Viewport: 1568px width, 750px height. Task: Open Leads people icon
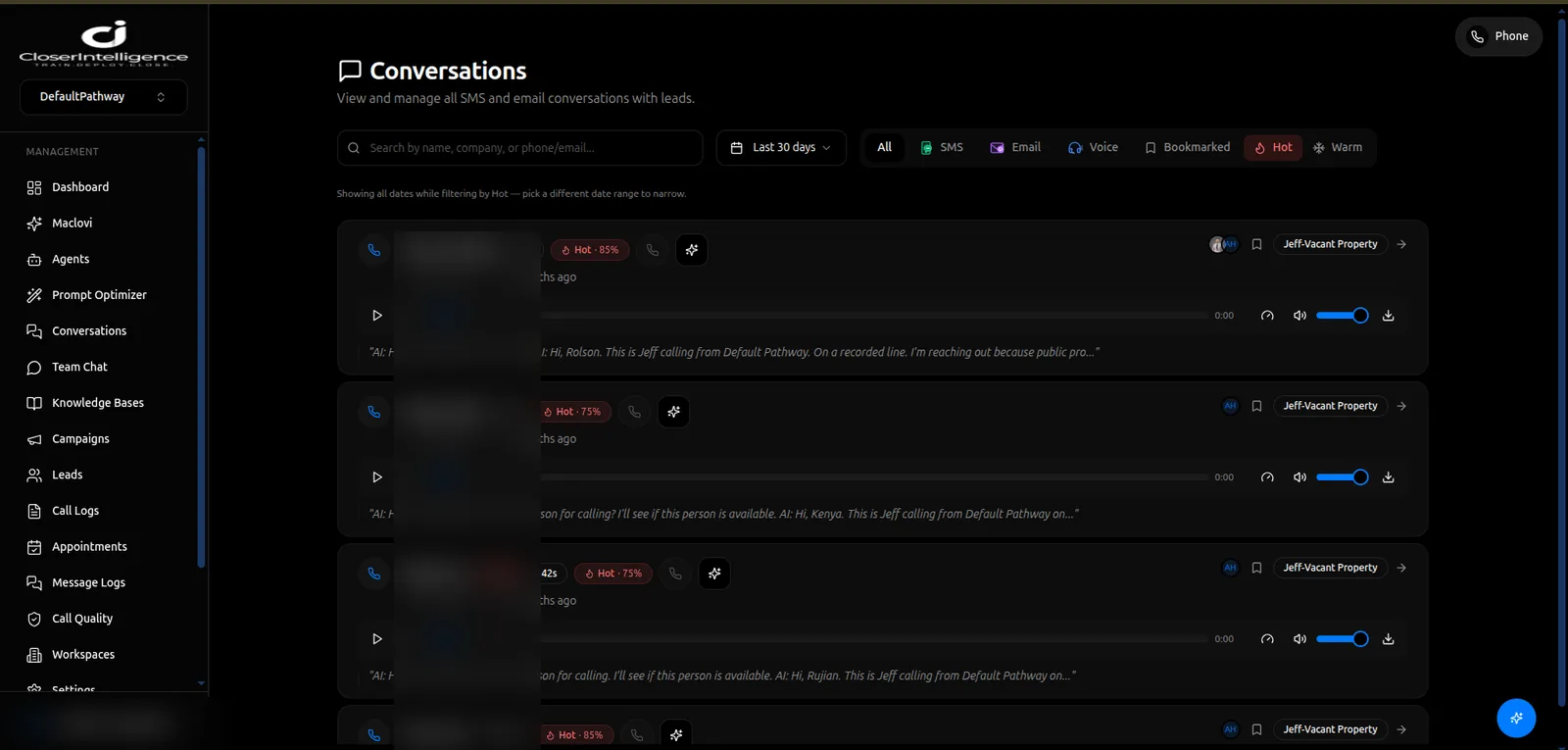(x=34, y=475)
